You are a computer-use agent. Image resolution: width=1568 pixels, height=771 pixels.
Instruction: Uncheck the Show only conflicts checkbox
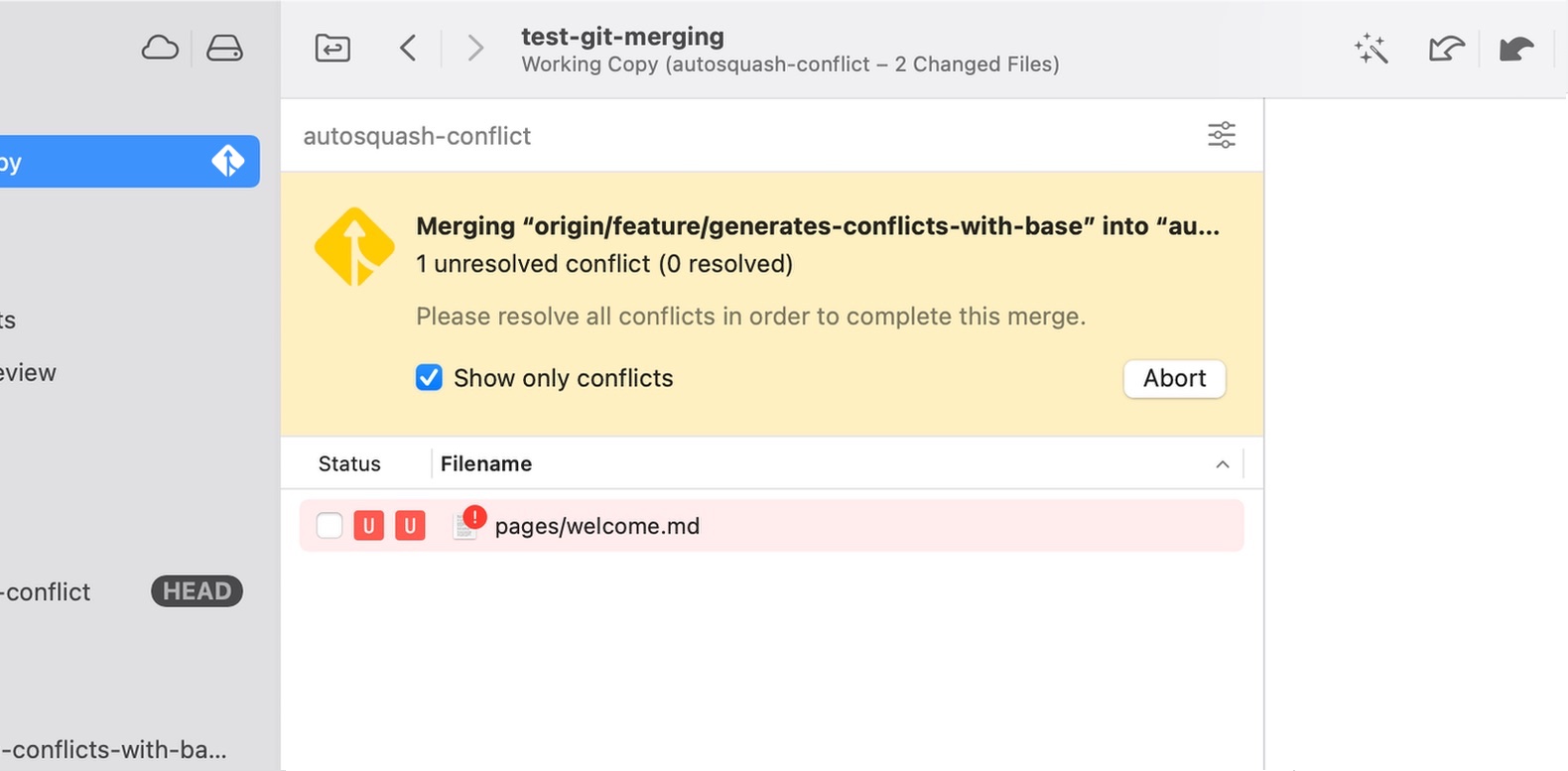coord(429,378)
